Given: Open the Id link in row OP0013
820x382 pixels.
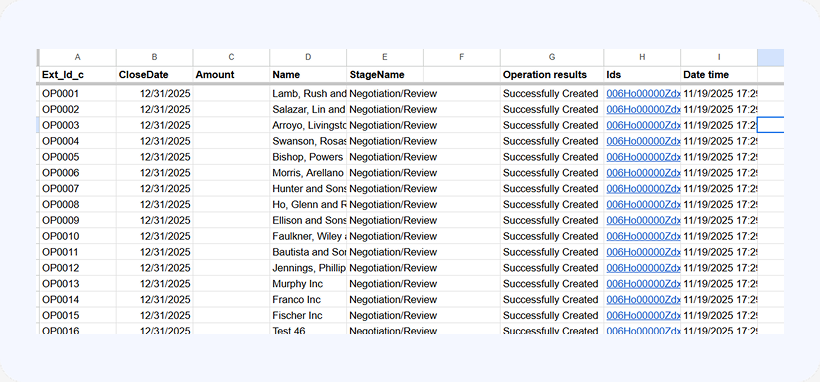Looking at the screenshot, I should point(643,284).
